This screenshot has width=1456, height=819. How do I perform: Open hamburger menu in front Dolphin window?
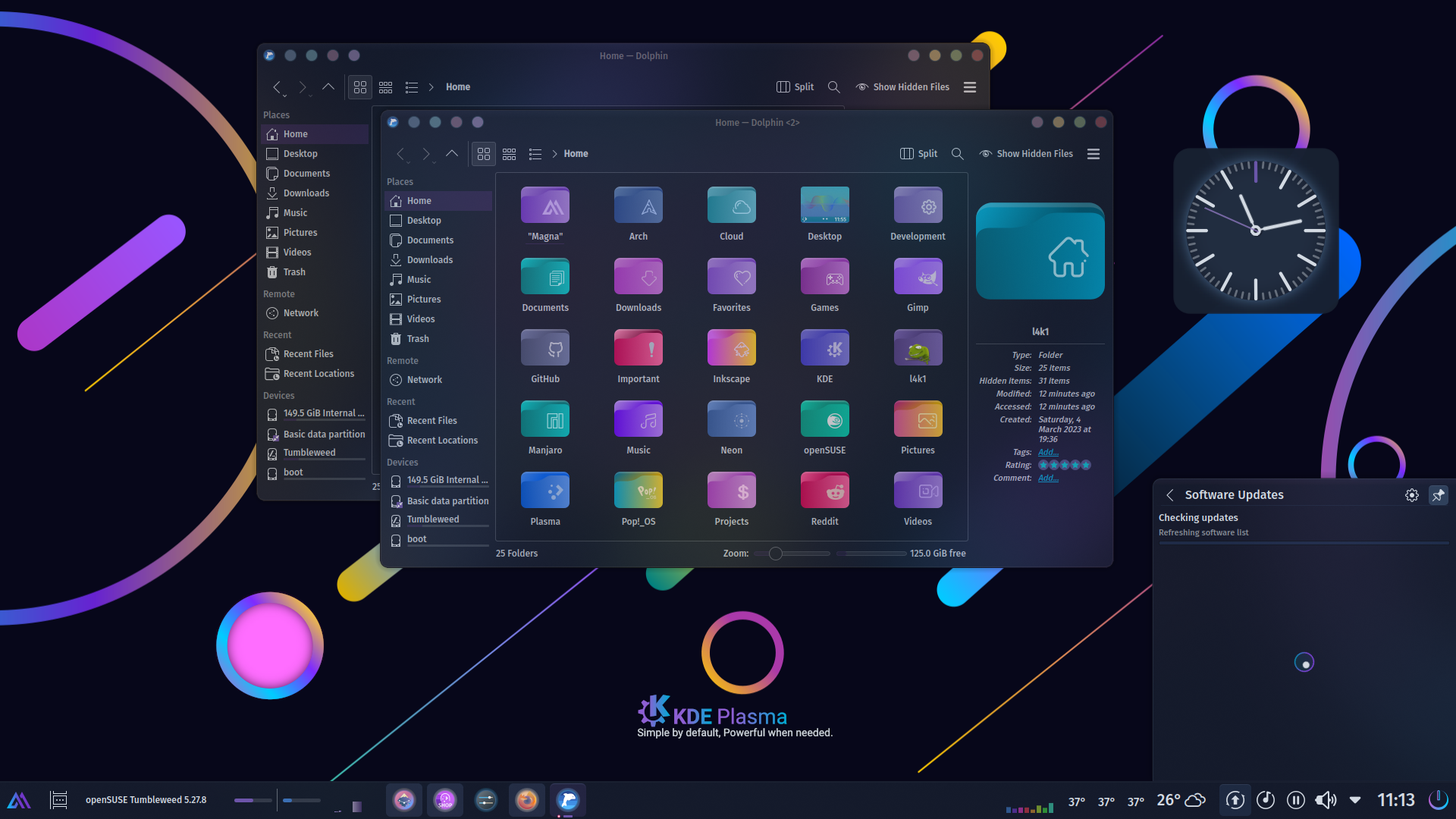(1094, 154)
